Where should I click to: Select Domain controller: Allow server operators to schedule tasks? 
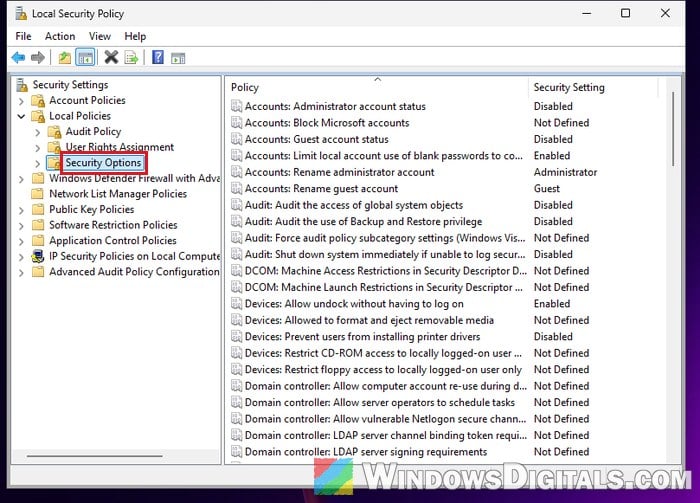(x=379, y=403)
